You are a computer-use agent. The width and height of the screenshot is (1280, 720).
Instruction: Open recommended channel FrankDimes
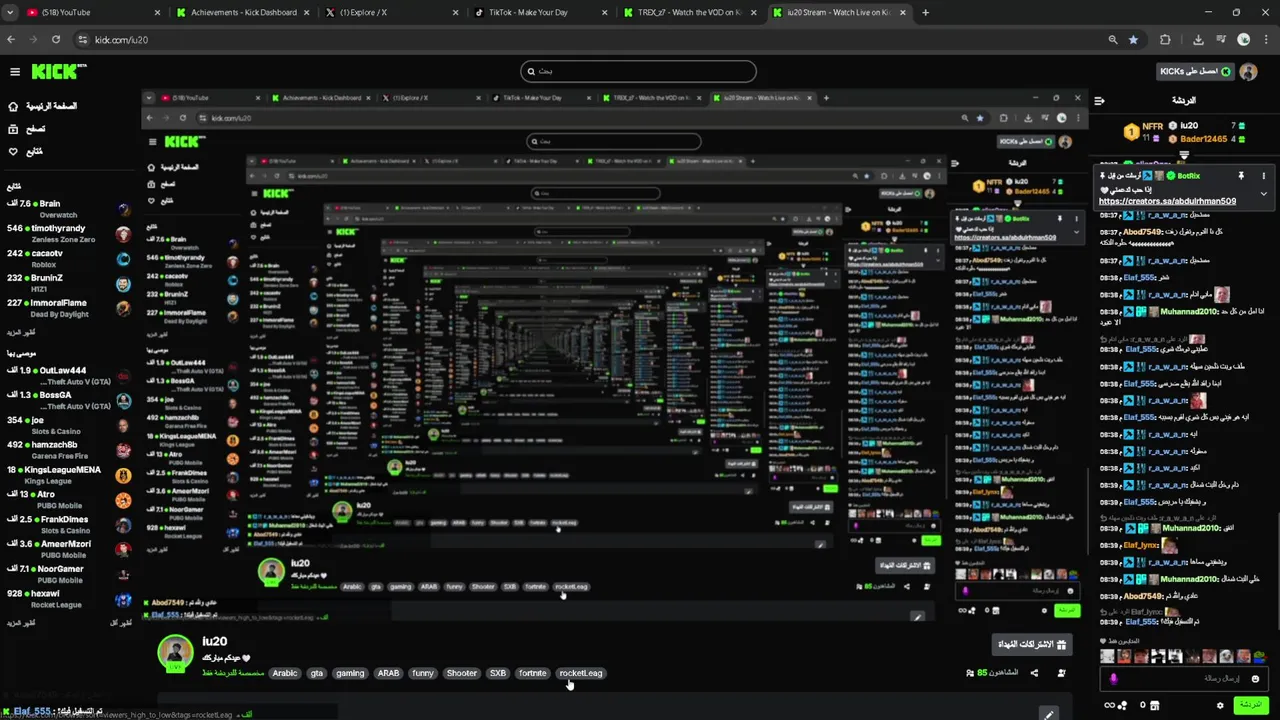click(x=68, y=524)
